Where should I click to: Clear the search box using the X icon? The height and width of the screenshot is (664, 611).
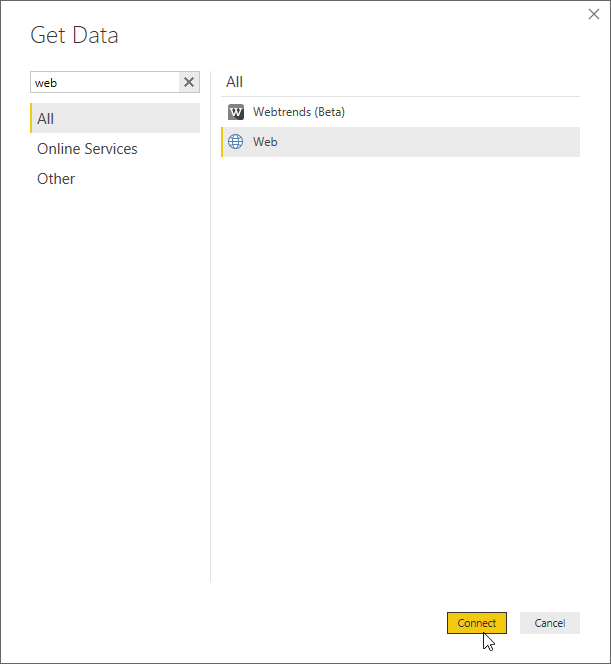tap(189, 83)
